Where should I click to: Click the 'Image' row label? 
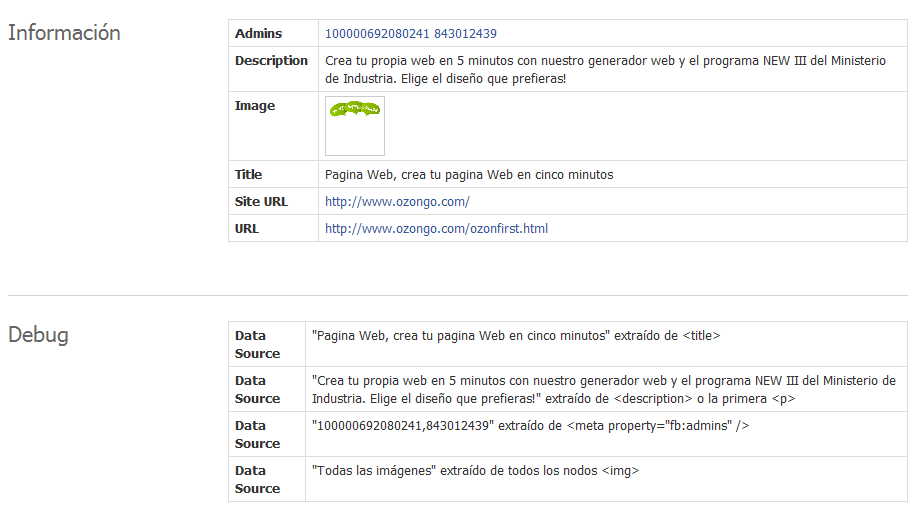(255, 106)
